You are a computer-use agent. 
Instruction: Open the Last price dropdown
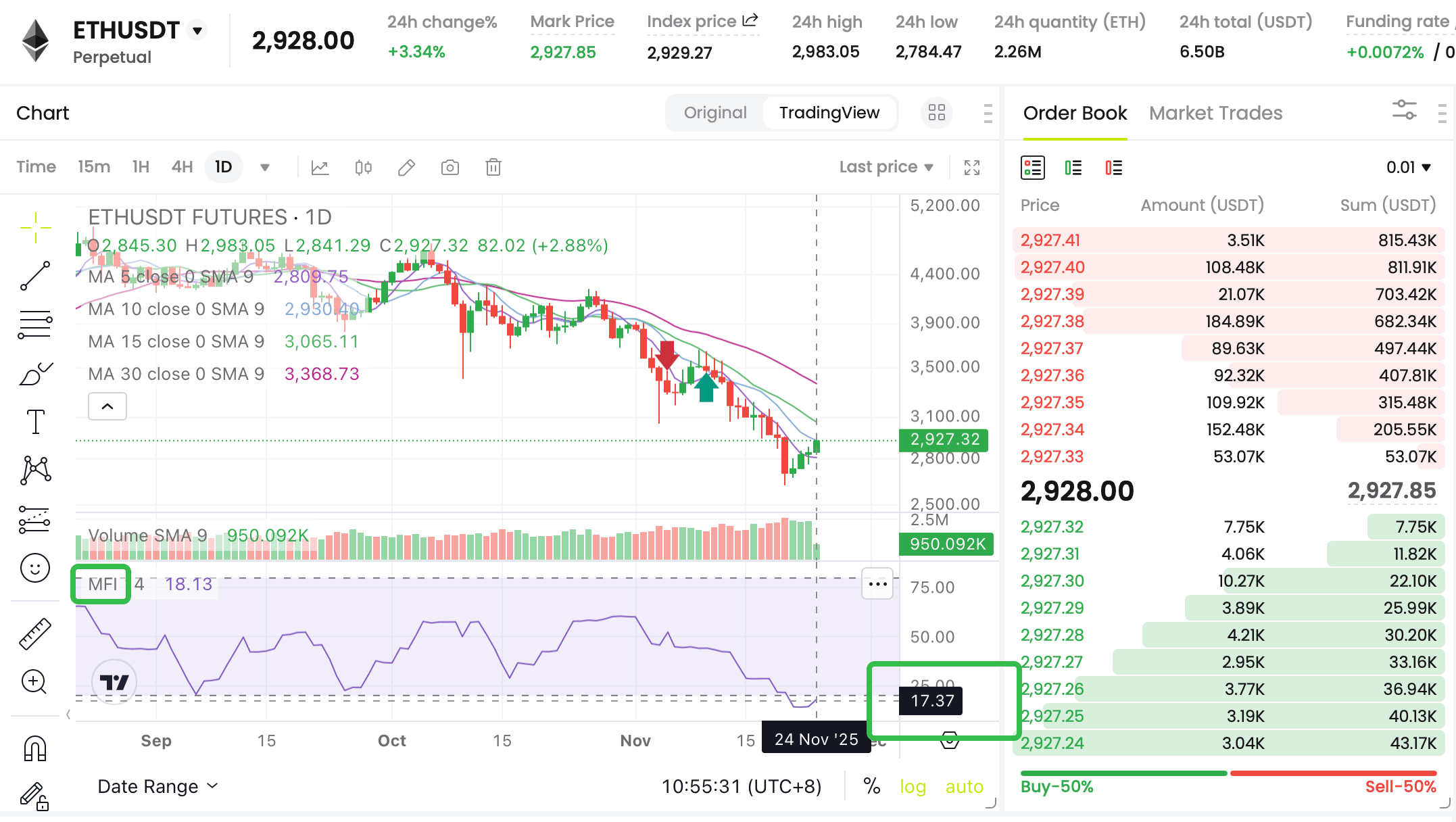pos(886,167)
